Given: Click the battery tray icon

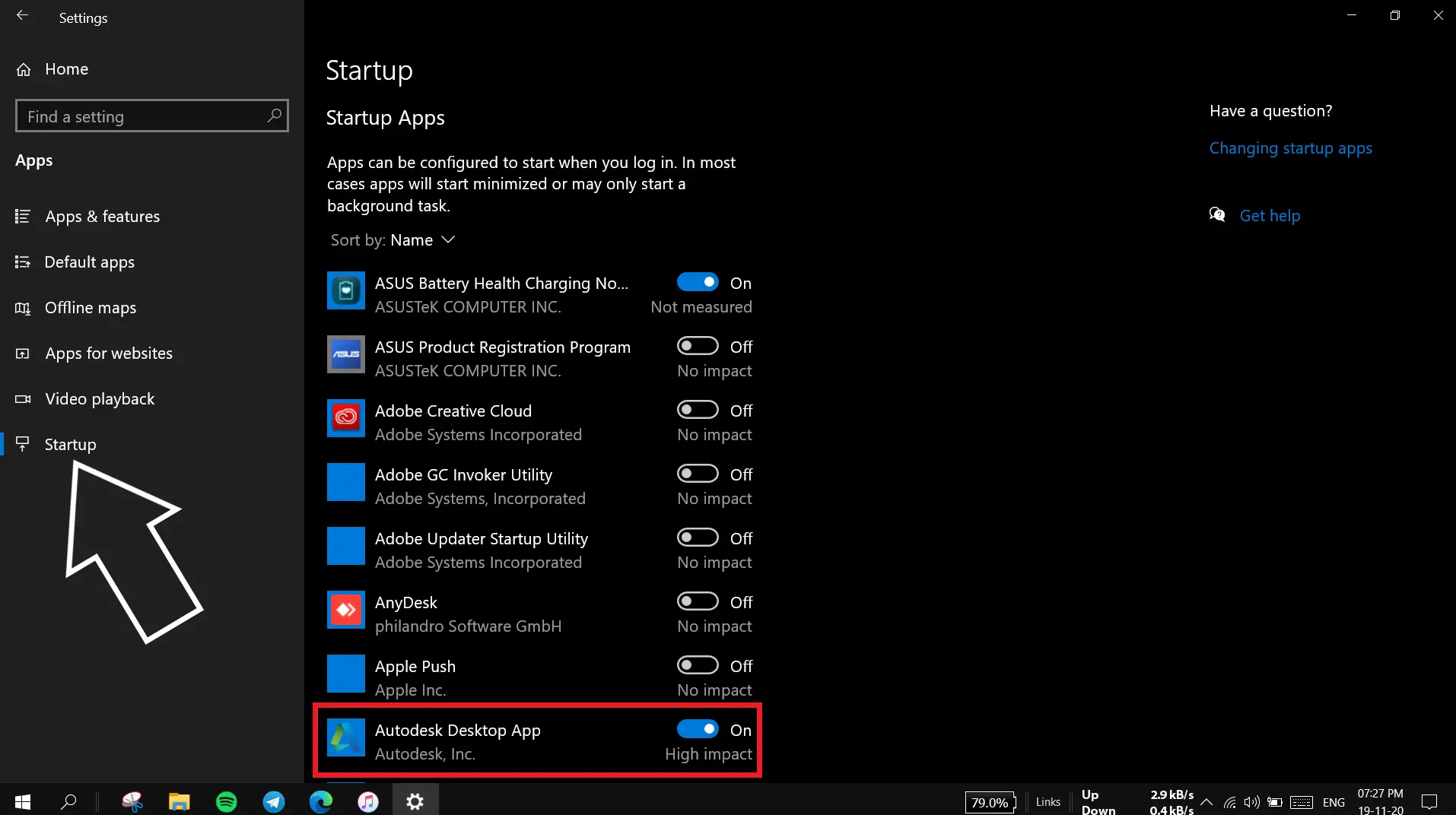Looking at the screenshot, I should 1275,802.
